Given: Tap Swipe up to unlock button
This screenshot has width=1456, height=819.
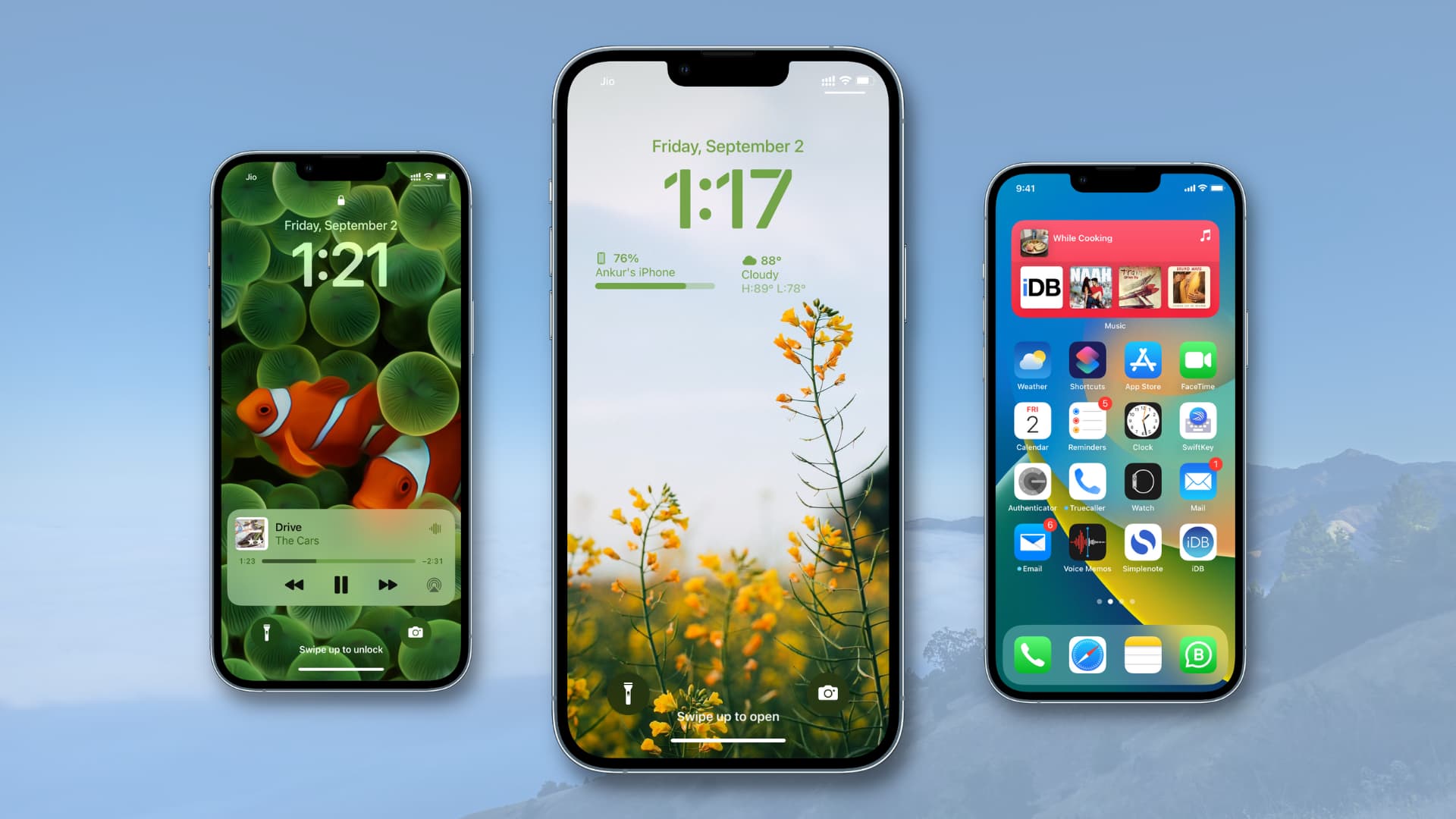Looking at the screenshot, I should pos(341,648).
